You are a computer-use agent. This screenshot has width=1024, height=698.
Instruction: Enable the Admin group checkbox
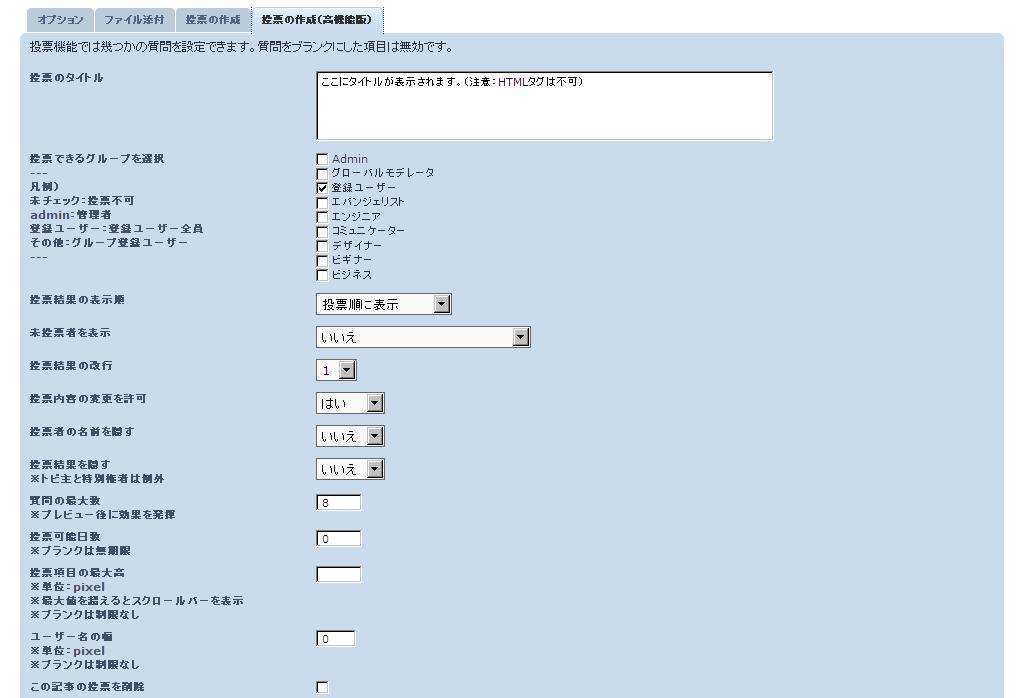point(322,159)
